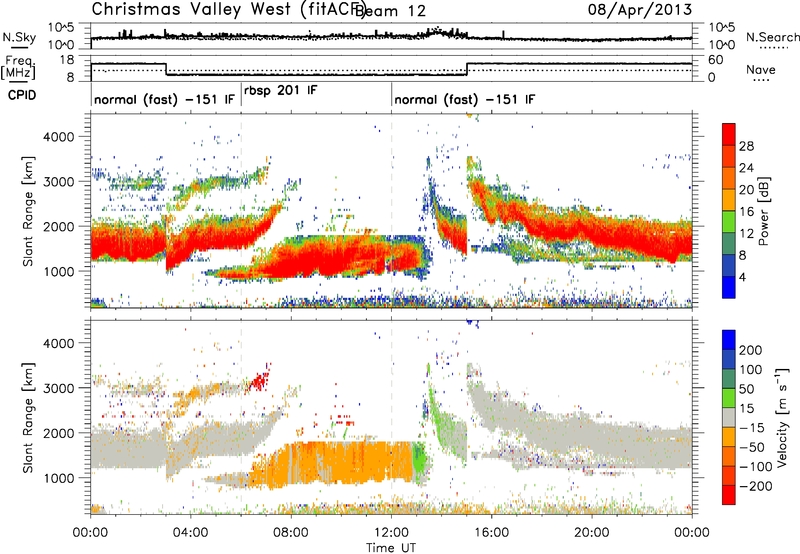Click the red segment of Power colorbar
Screen dimensions: 800x554
(729, 135)
